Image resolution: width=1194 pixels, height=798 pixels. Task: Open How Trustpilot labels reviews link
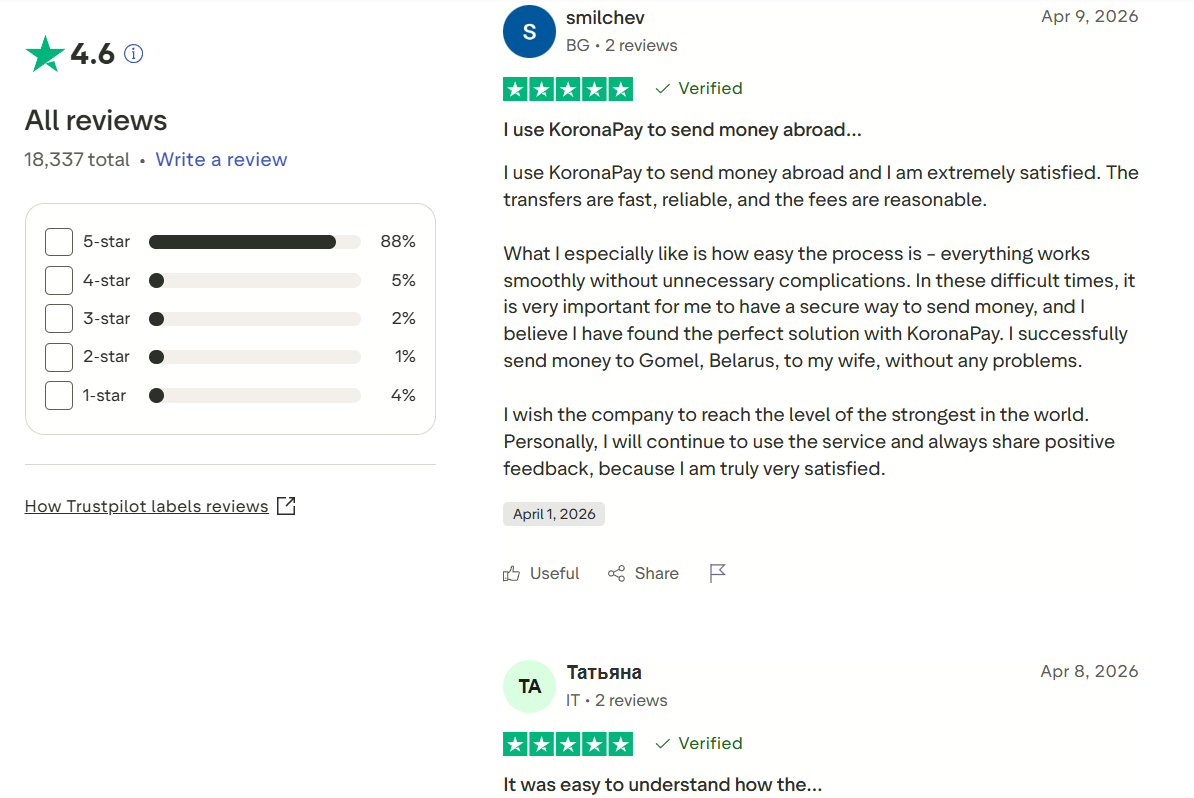click(146, 506)
